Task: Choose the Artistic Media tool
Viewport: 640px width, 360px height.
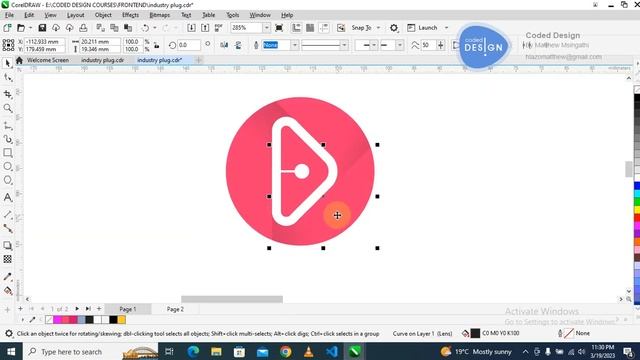Action: pyautogui.click(x=8, y=139)
